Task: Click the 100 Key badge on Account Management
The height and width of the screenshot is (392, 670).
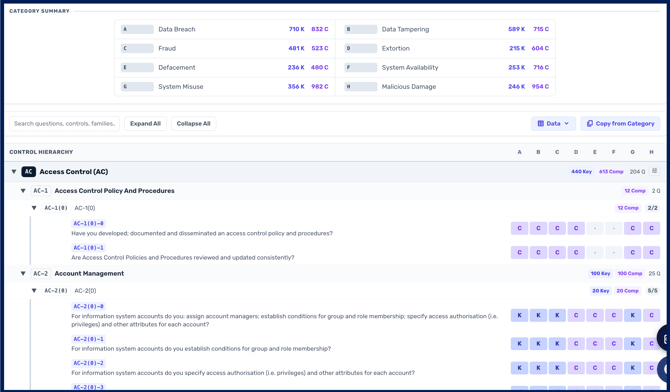Action: (x=600, y=274)
